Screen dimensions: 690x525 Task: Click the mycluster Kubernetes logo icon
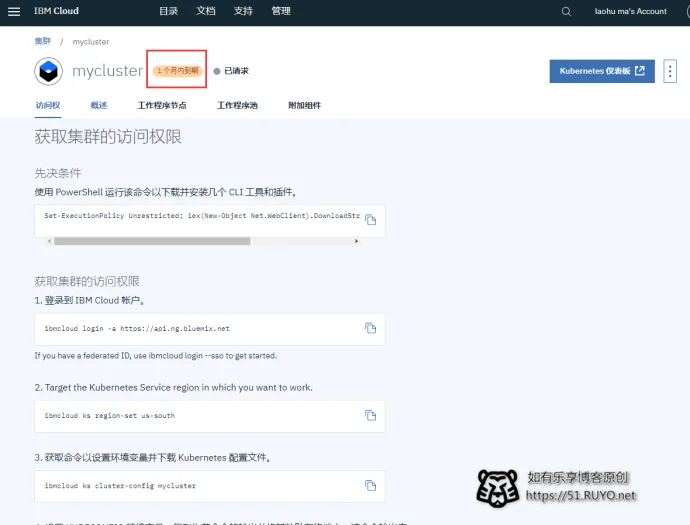pyautogui.click(x=48, y=71)
